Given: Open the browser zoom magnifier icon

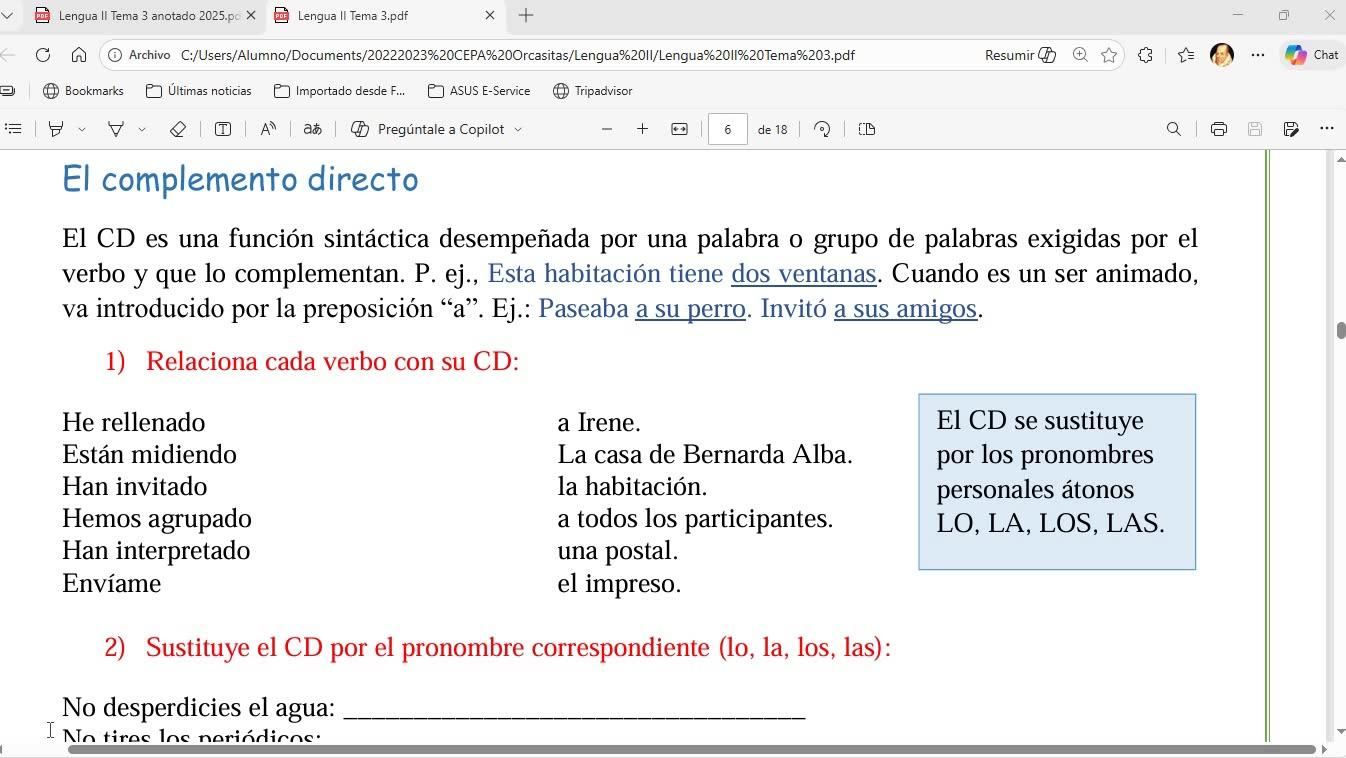Looking at the screenshot, I should [1080, 55].
